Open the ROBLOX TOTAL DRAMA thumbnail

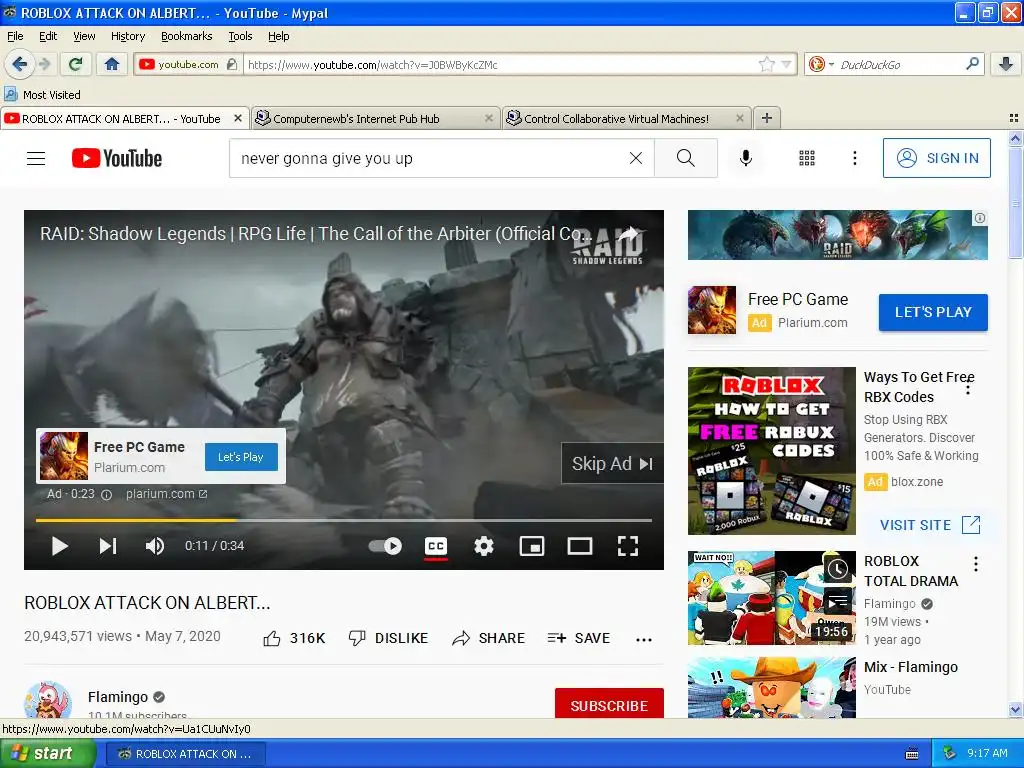point(771,598)
